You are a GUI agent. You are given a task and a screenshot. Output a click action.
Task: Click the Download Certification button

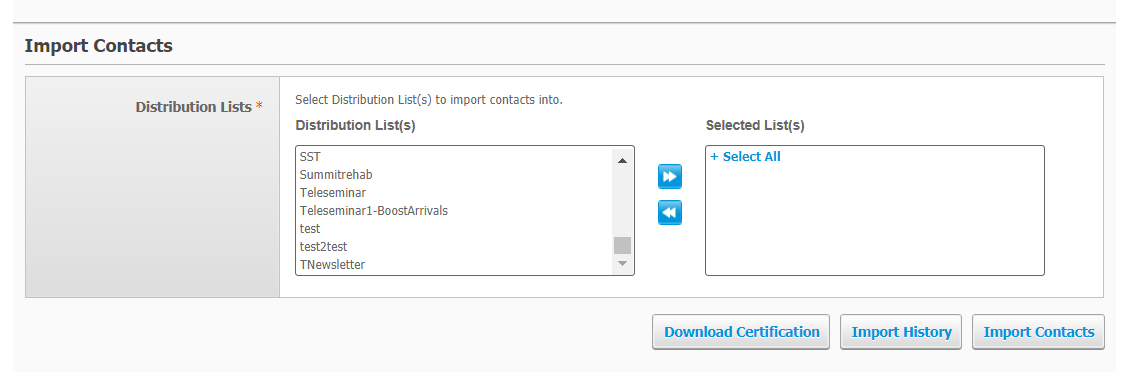point(741,332)
